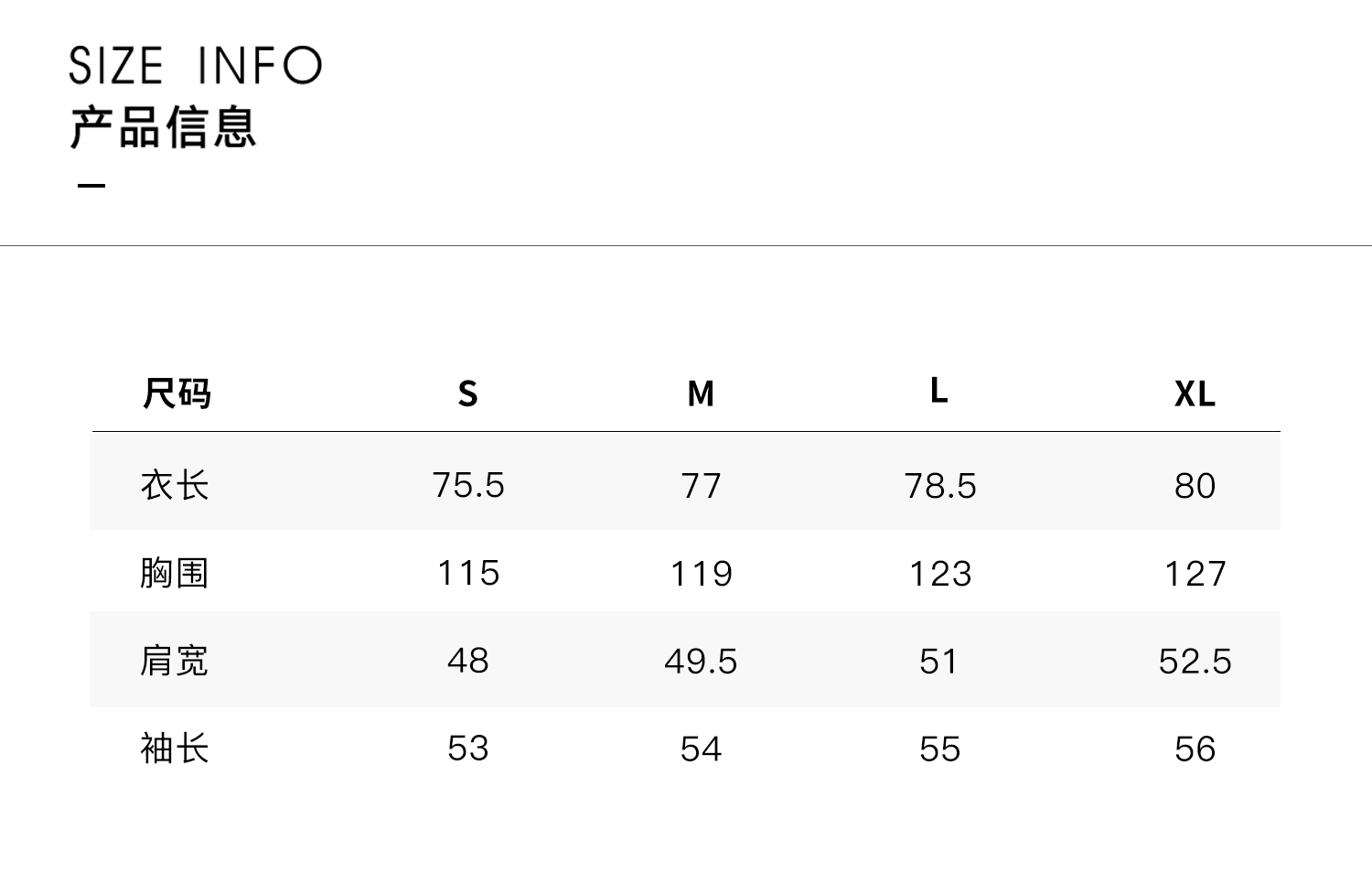Click the 衣长 row label
This screenshot has width=1372, height=873.
tap(175, 485)
